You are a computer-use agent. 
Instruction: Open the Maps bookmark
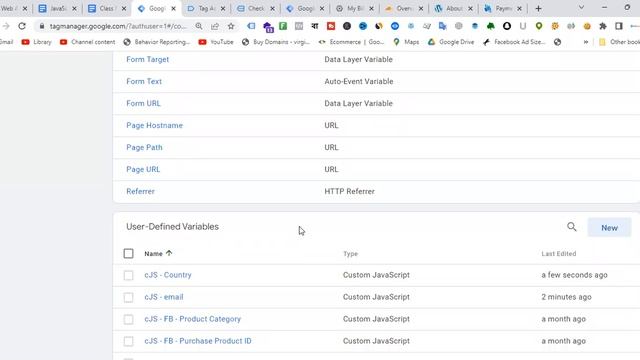point(406,42)
